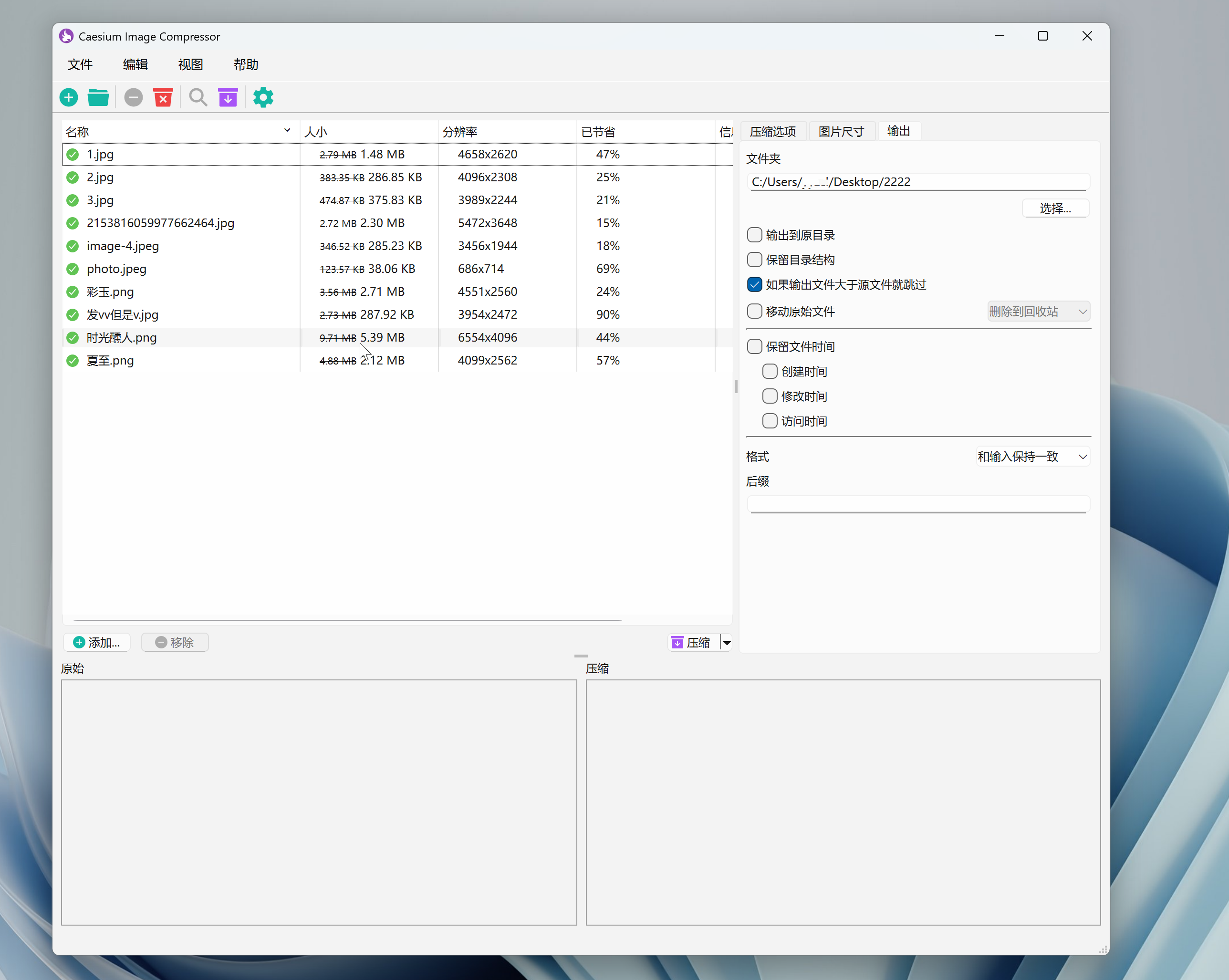This screenshot has width=1229, height=980.
Task: Switch to the 压缩选项 tab
Action: (x=772, y=132)
